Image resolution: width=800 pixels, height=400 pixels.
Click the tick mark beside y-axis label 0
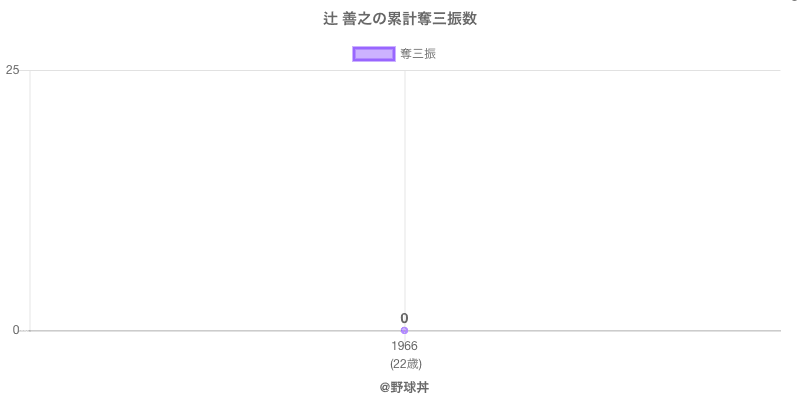coord(25,330)
